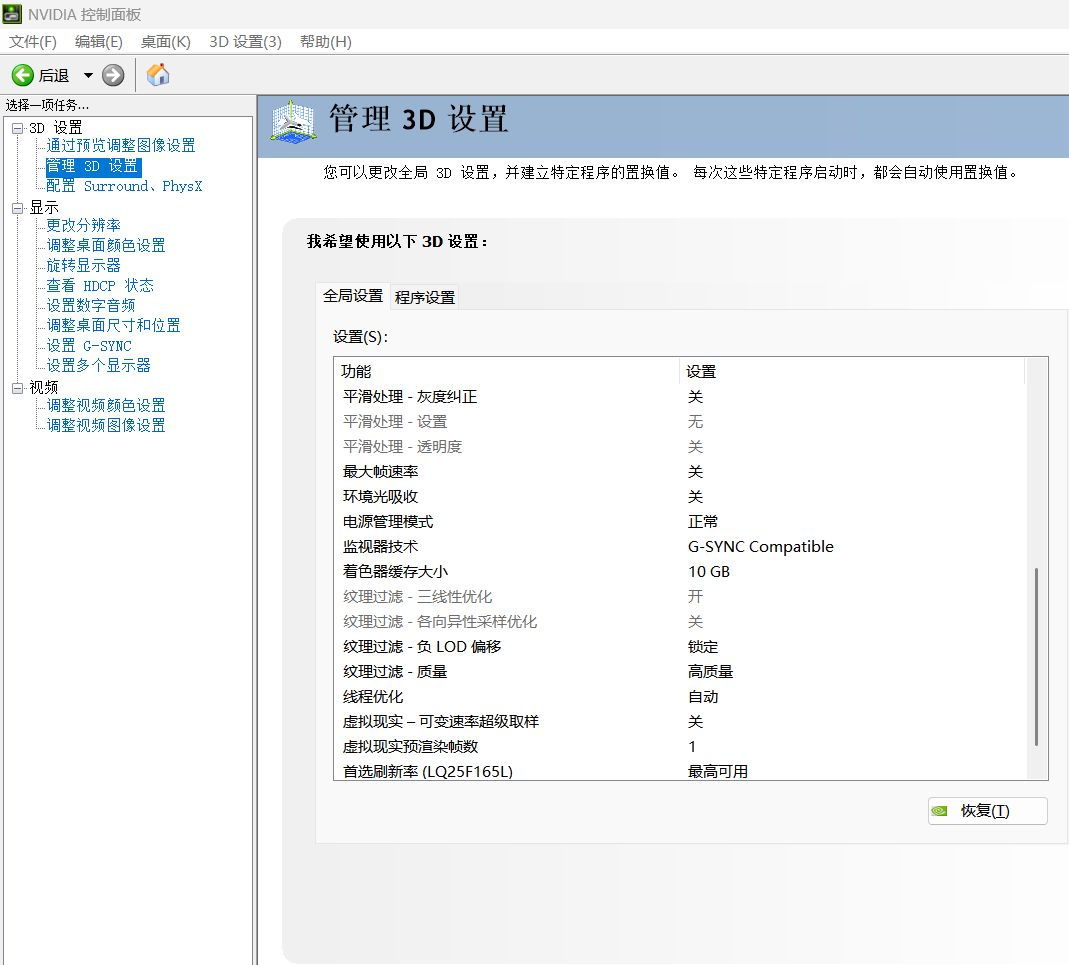Select the 纹理过滤 - 负 LOD 偏移 row
The image size is (1069, 965).
(680, 647)
